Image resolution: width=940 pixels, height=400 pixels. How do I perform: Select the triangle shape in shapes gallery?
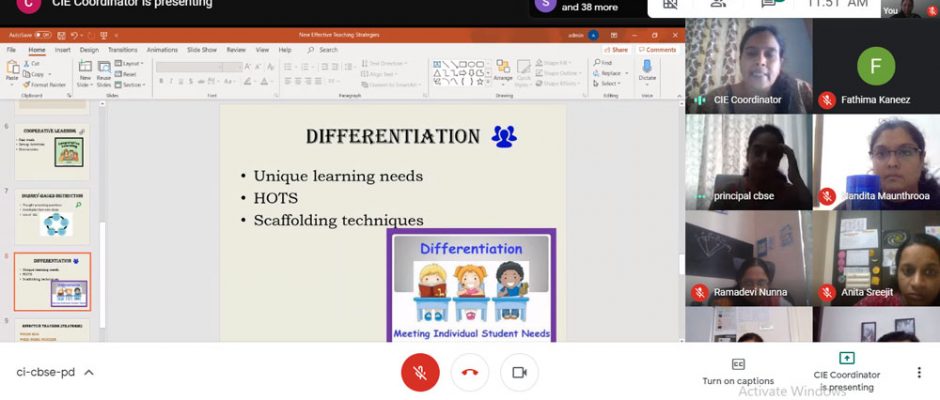(437, 73)
